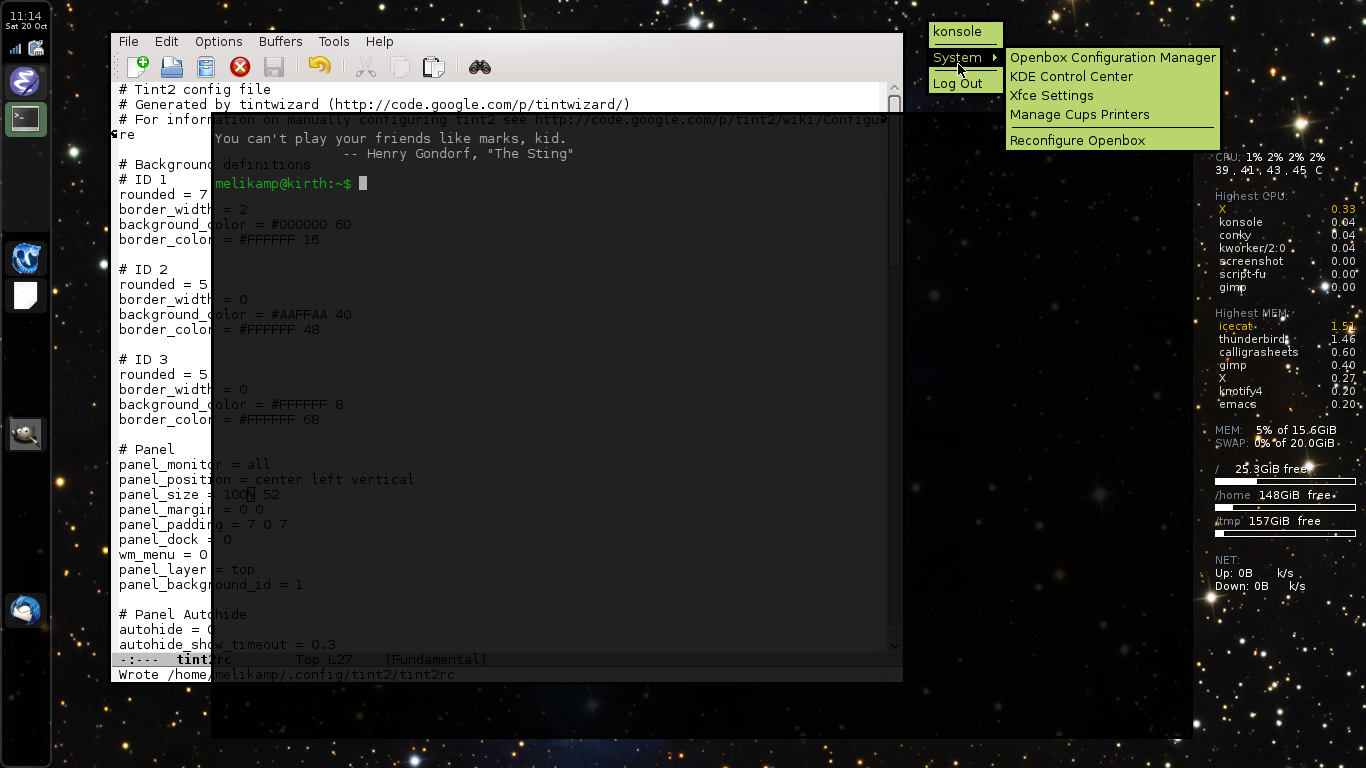Screen dimensions: 1366x768
Task: Click the tint2rc buffer name in mode line
Action: click(204, 660)
